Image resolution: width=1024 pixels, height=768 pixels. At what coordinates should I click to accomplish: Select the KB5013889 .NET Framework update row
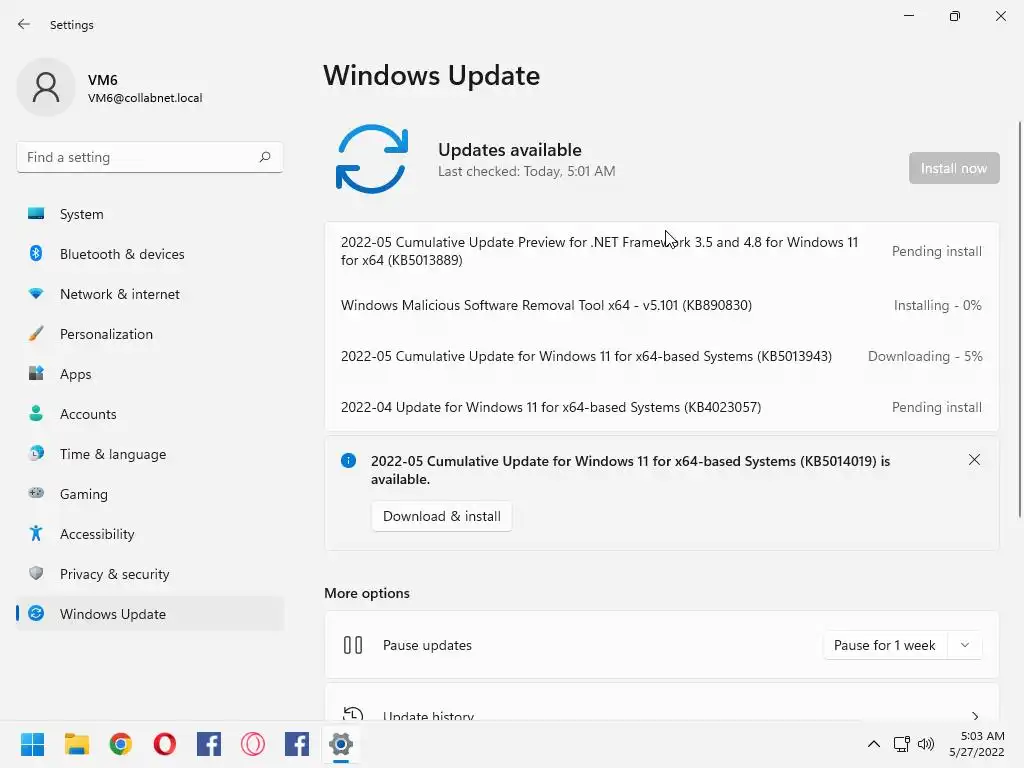[662, 251]
